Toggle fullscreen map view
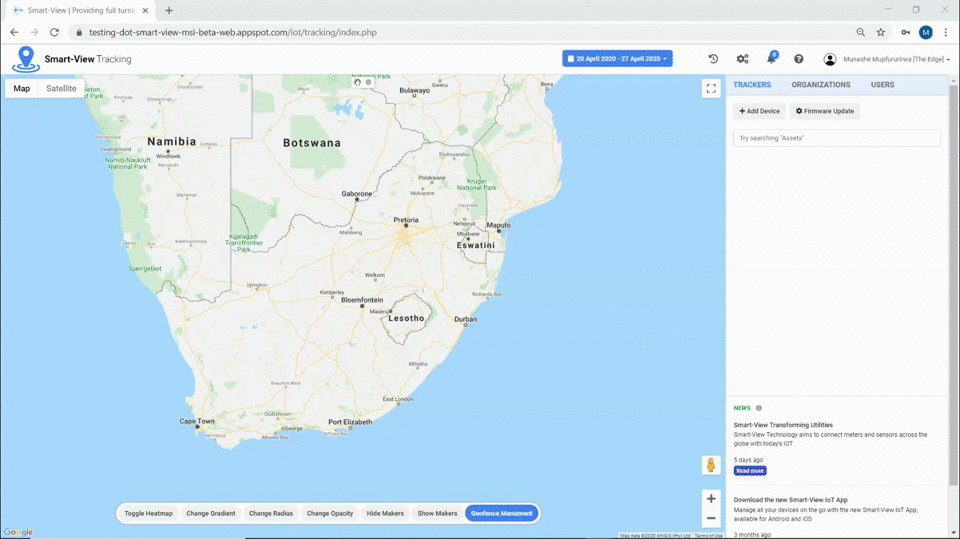 (711, 89)
